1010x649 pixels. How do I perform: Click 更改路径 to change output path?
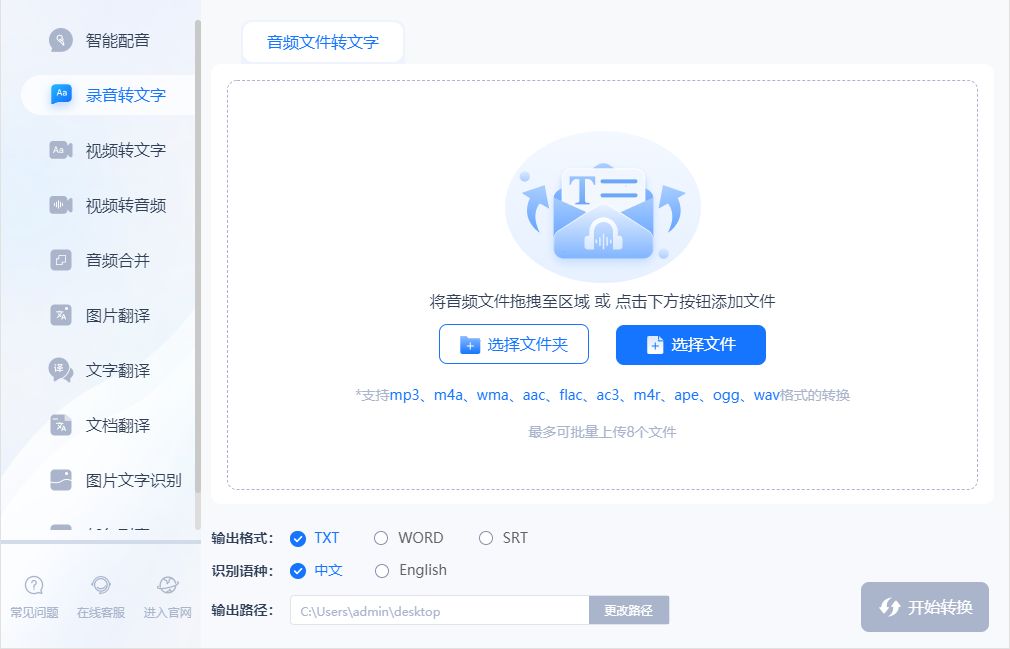click(629, 609)
